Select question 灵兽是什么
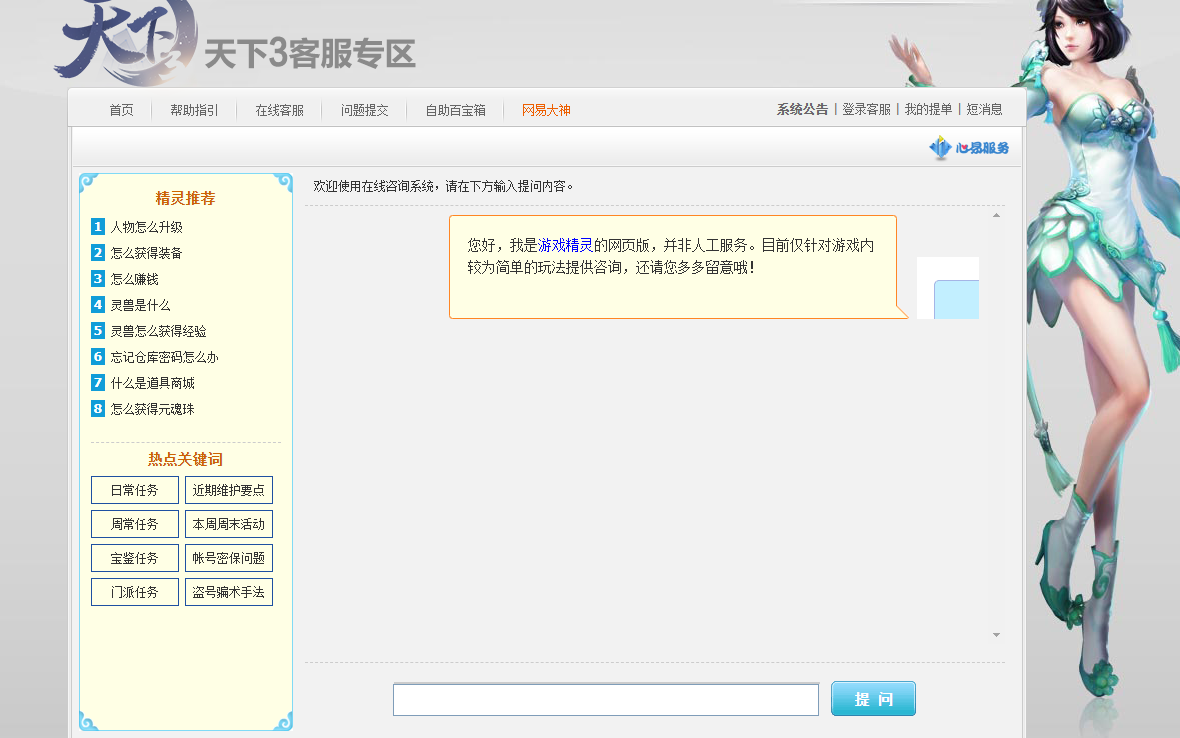This screenshot has width=1180, height=738. click(x=141, y=305)
